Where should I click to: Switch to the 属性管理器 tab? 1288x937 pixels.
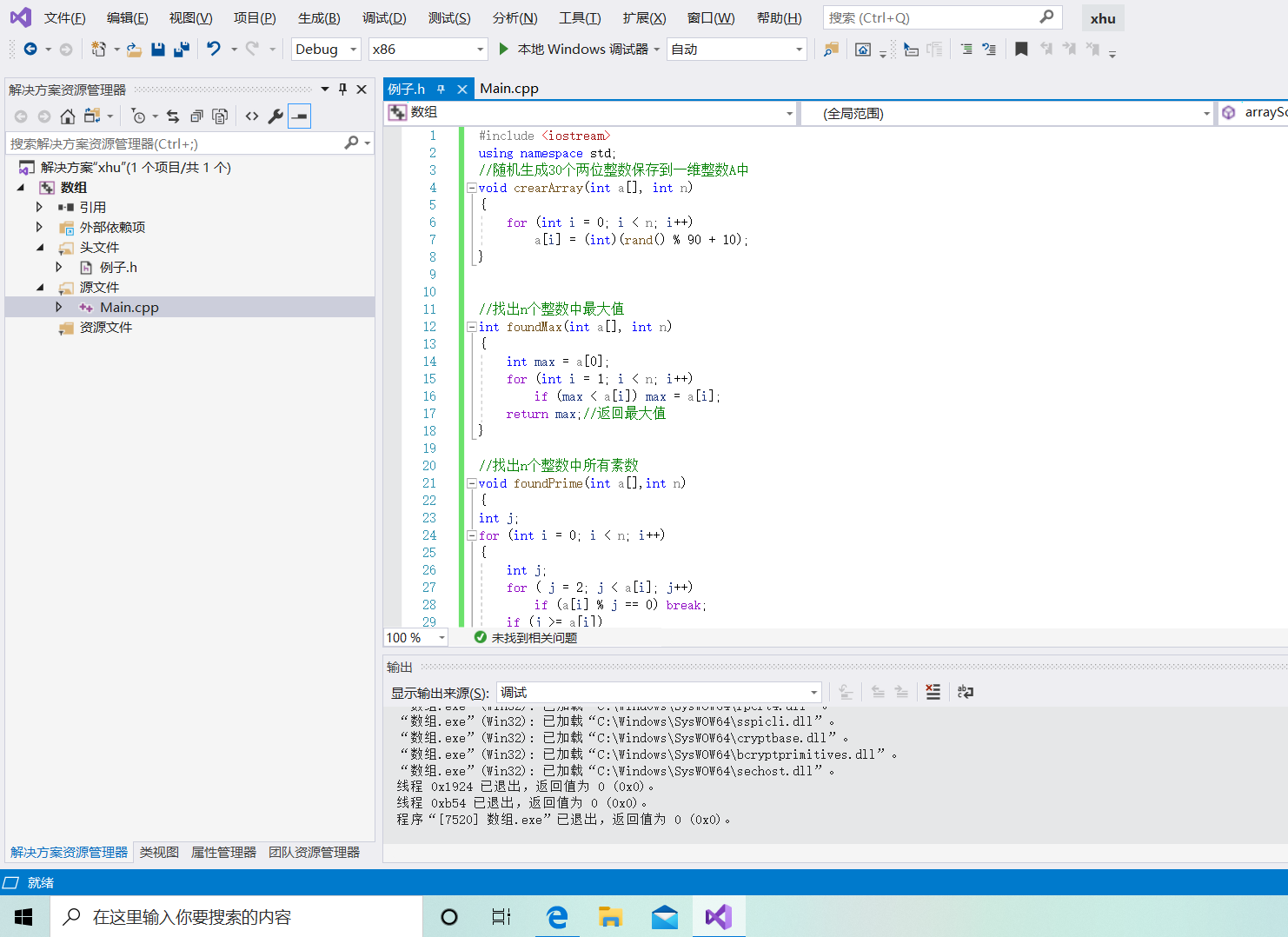coord(223,853)
